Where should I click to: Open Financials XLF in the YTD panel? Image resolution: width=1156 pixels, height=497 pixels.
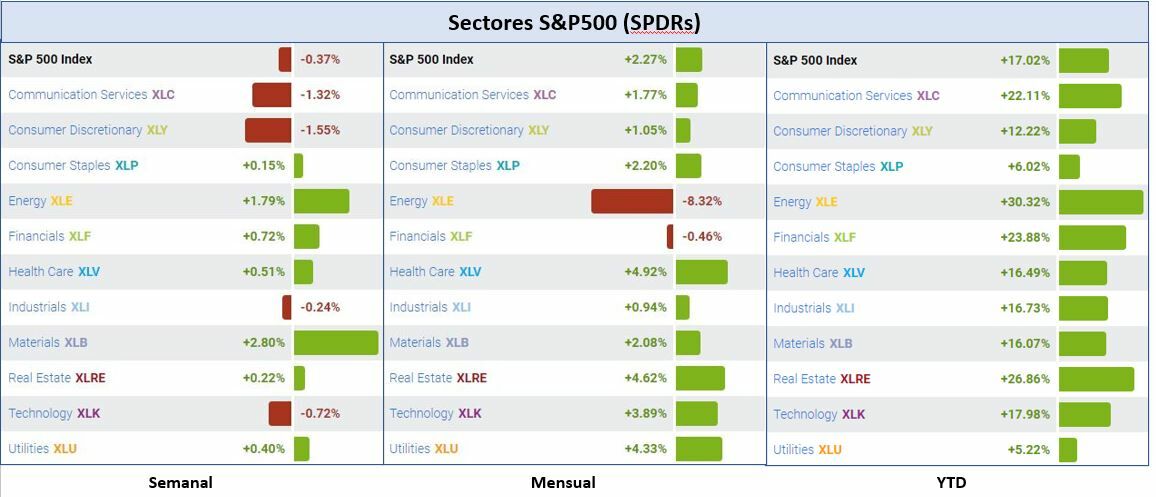coord(814,237)
